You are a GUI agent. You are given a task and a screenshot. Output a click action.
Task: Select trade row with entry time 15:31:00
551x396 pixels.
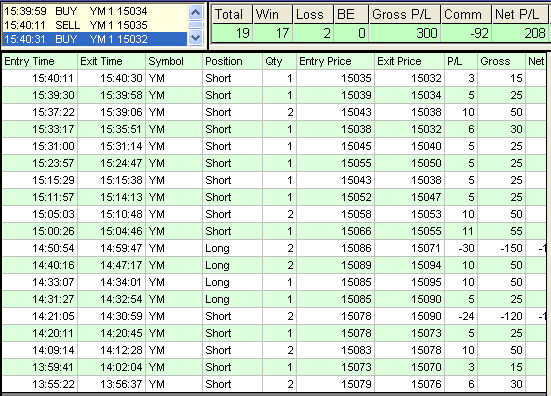tap(274, 146)
